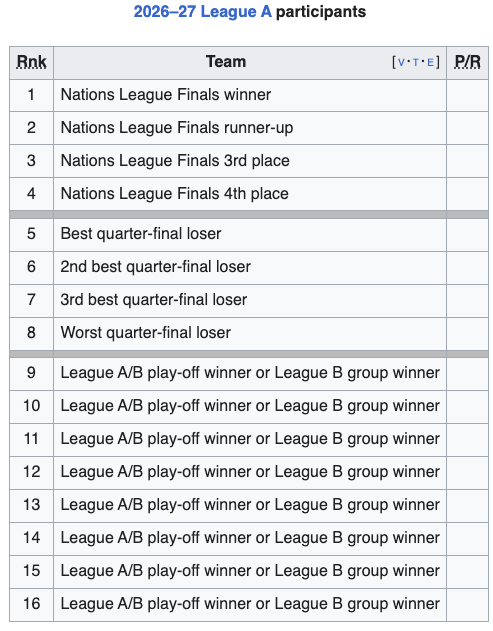
Task: Click rank 9 team cell
Action: pyautogui.click(x=250, y=373)
